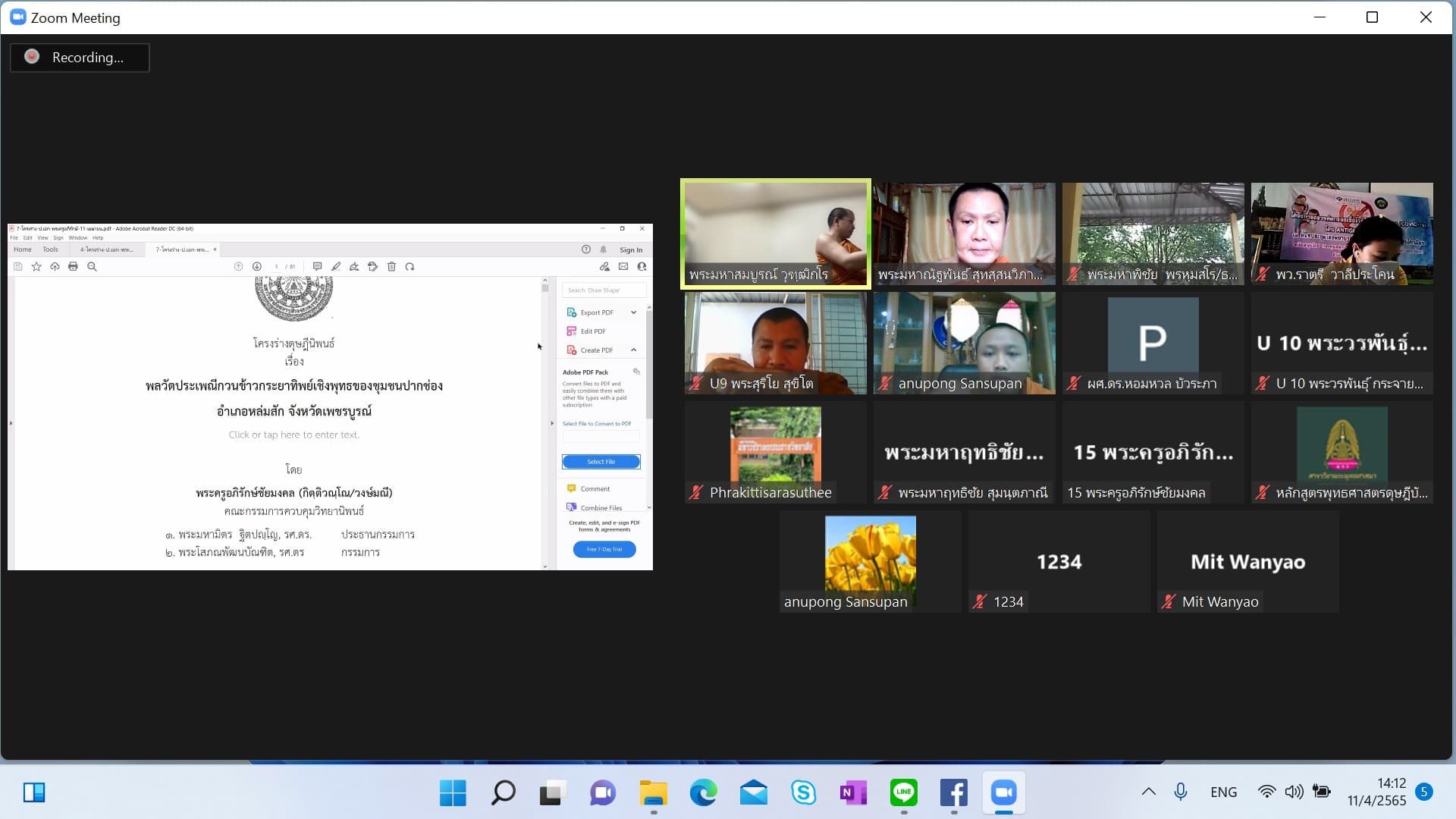This screenshot has width=1456, height=819.
Task: Click the share link icon in Acrobat
Action: point(604,267)
